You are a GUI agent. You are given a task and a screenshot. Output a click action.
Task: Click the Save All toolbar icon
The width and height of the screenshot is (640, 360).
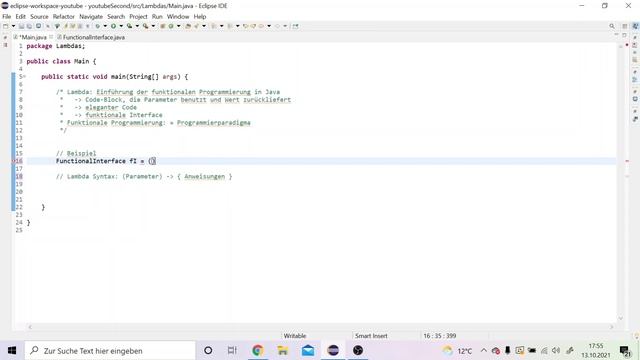[x=29, y=26]
